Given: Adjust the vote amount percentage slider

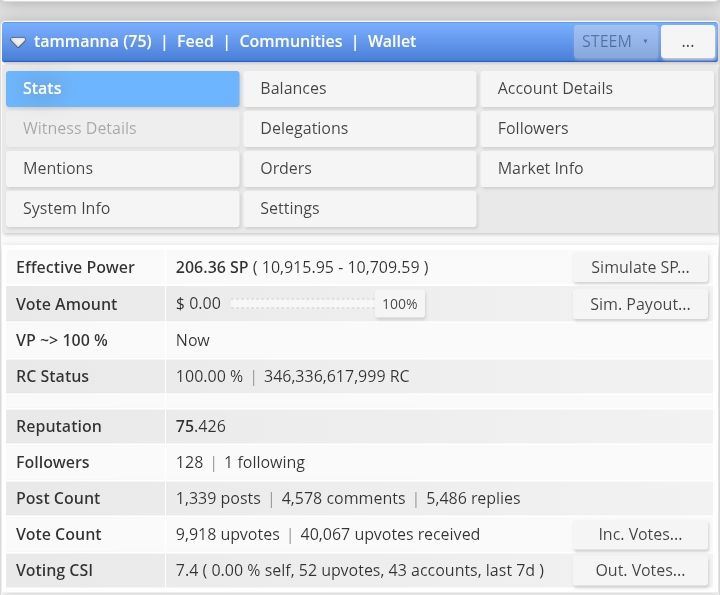Looking at the screenshot, I should click(399, 304).
